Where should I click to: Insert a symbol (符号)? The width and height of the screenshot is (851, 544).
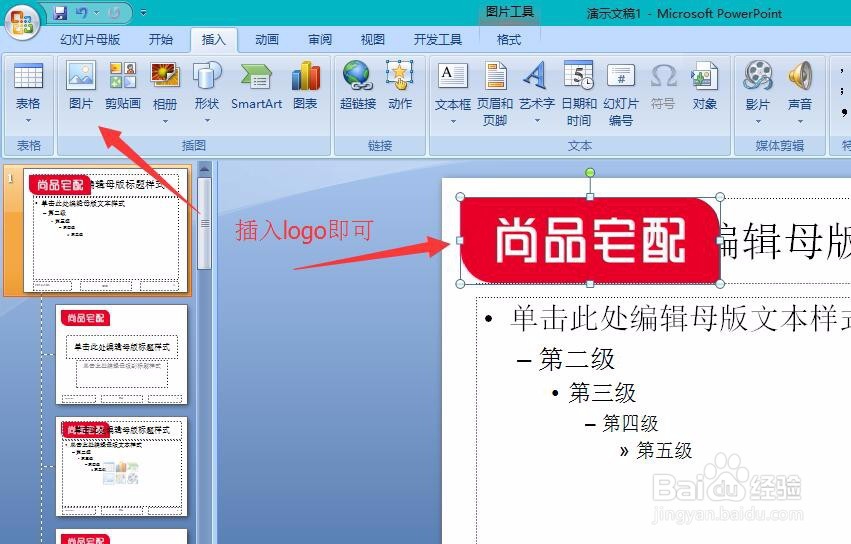tap(663, 86)
